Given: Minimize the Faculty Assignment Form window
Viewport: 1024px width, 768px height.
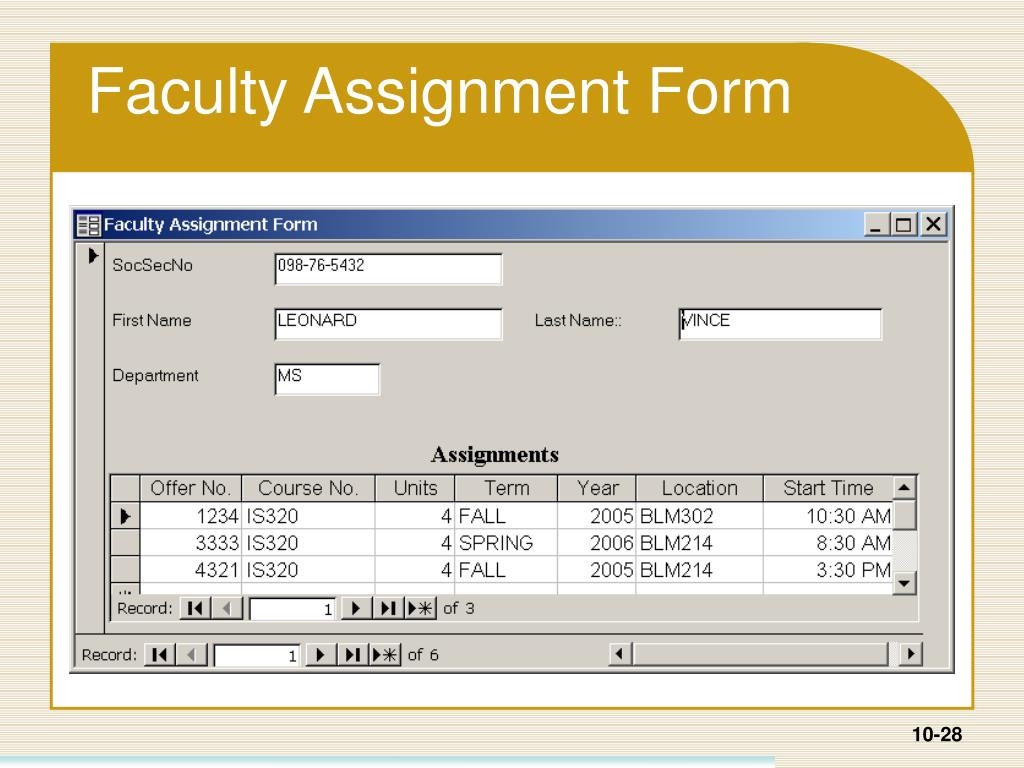Looking at the screenshot, I should click(875, 225).
